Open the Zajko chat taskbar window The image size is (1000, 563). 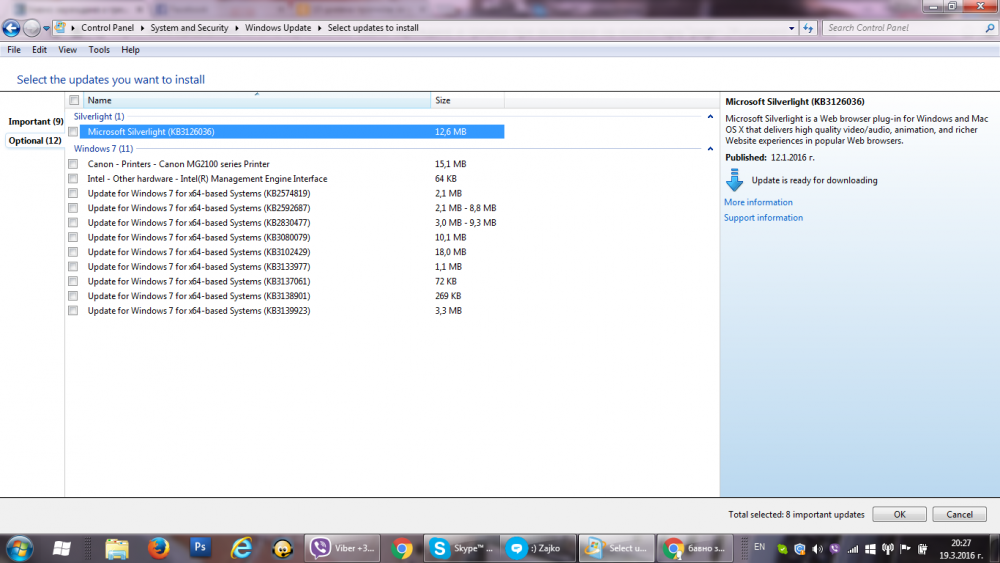(539, 548)
